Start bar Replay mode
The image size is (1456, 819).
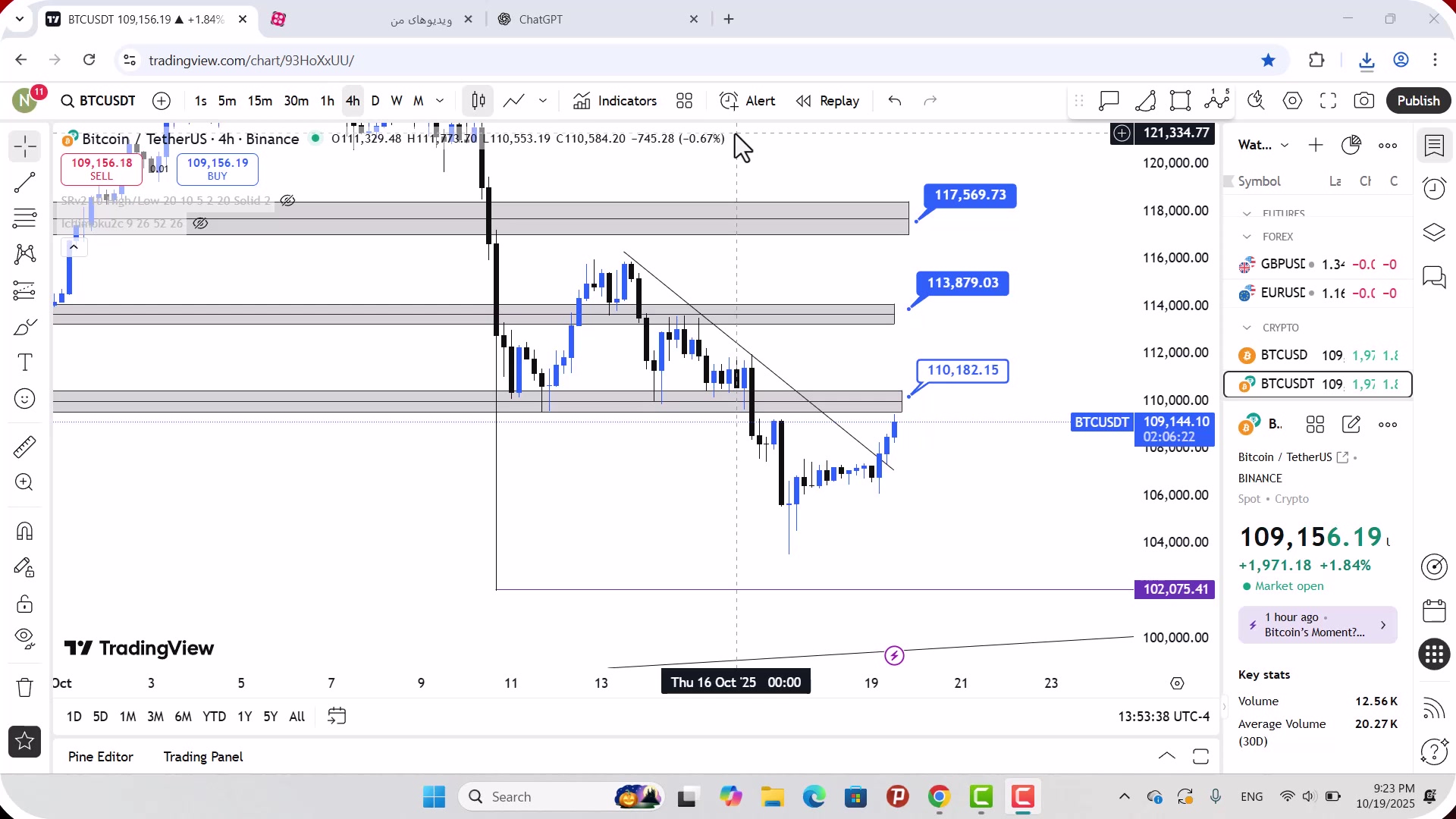pyautogui.click(x=828, y=101)
